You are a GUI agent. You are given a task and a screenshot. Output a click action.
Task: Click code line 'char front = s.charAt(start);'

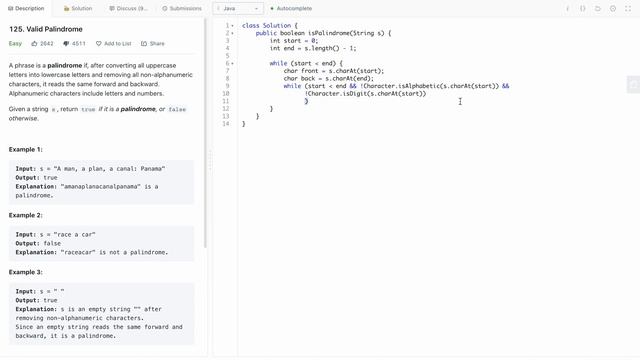[x=334, y=71]
